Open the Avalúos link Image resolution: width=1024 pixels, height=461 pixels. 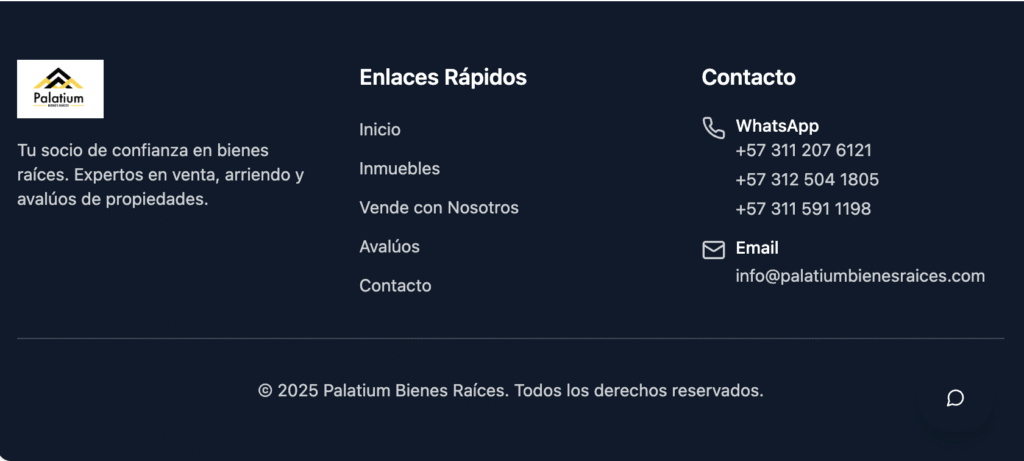point(389,246)
